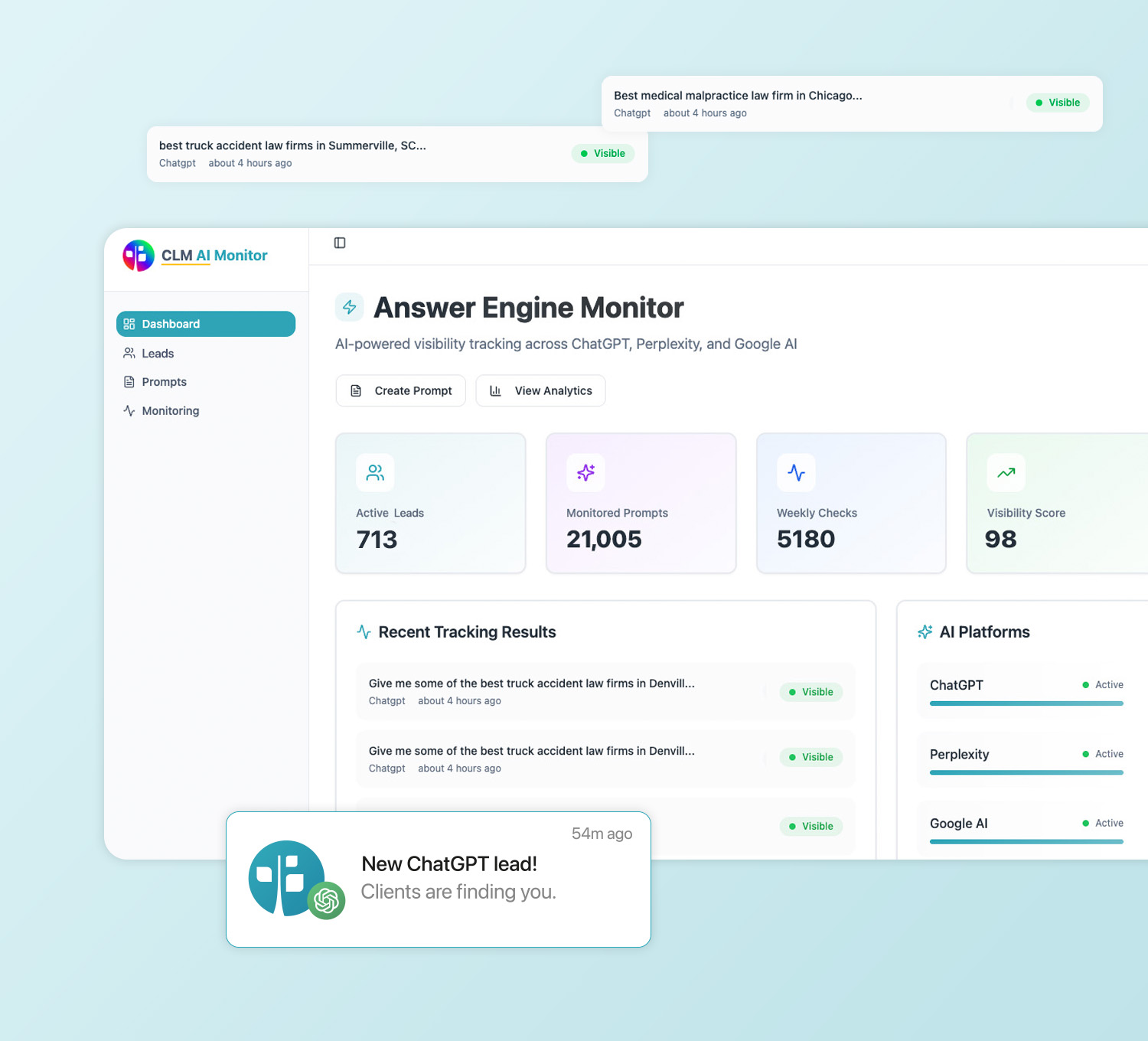Viewport: 1148px width, 1041px height.
Task: Click the CLM AI Monitor brand text
Action: tap(214, 256)
